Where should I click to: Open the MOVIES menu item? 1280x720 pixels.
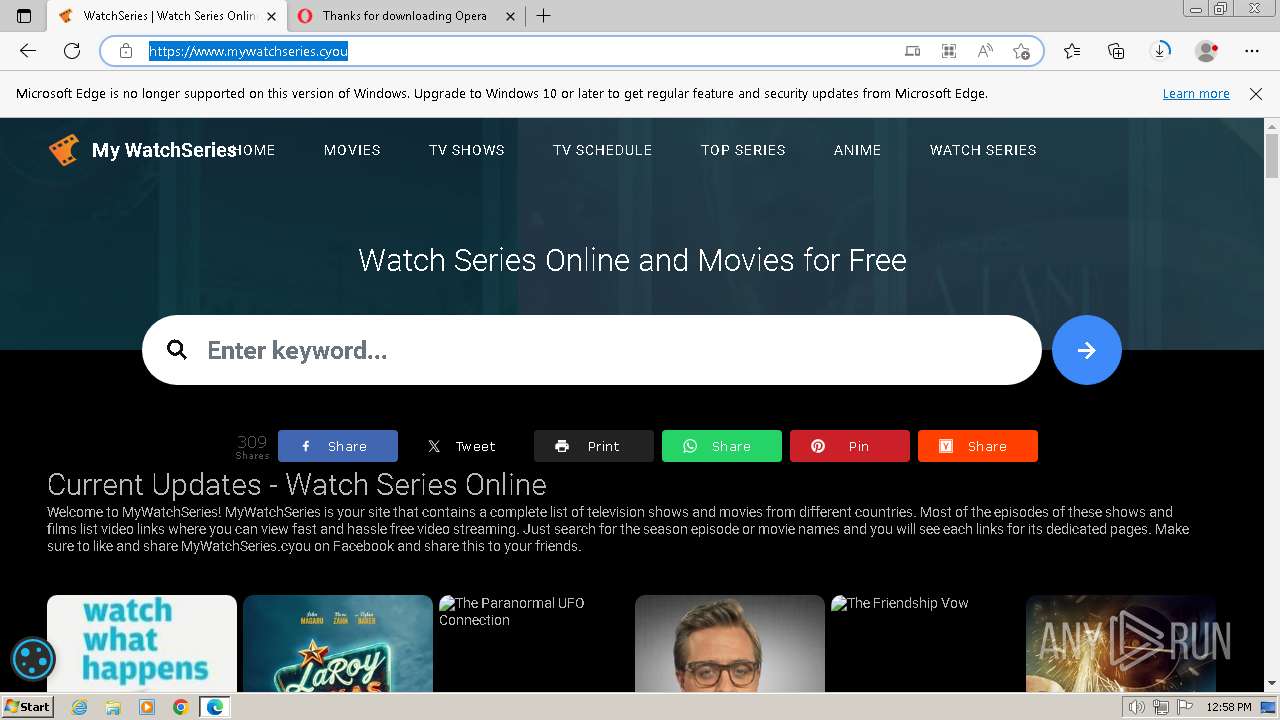[x=352, y=150]
